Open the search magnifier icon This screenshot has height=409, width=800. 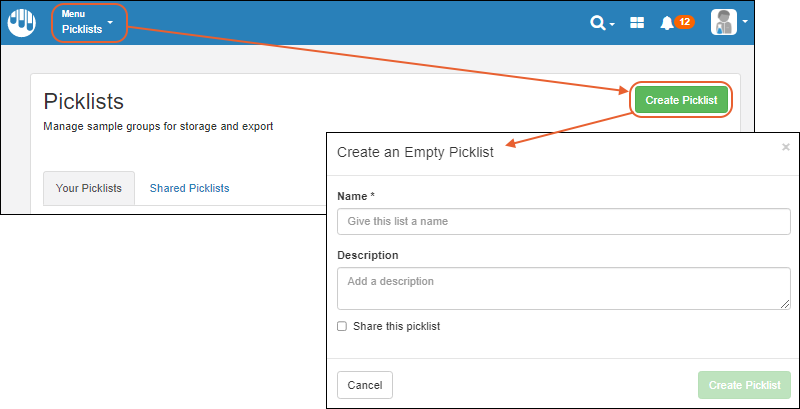[598, 23]
